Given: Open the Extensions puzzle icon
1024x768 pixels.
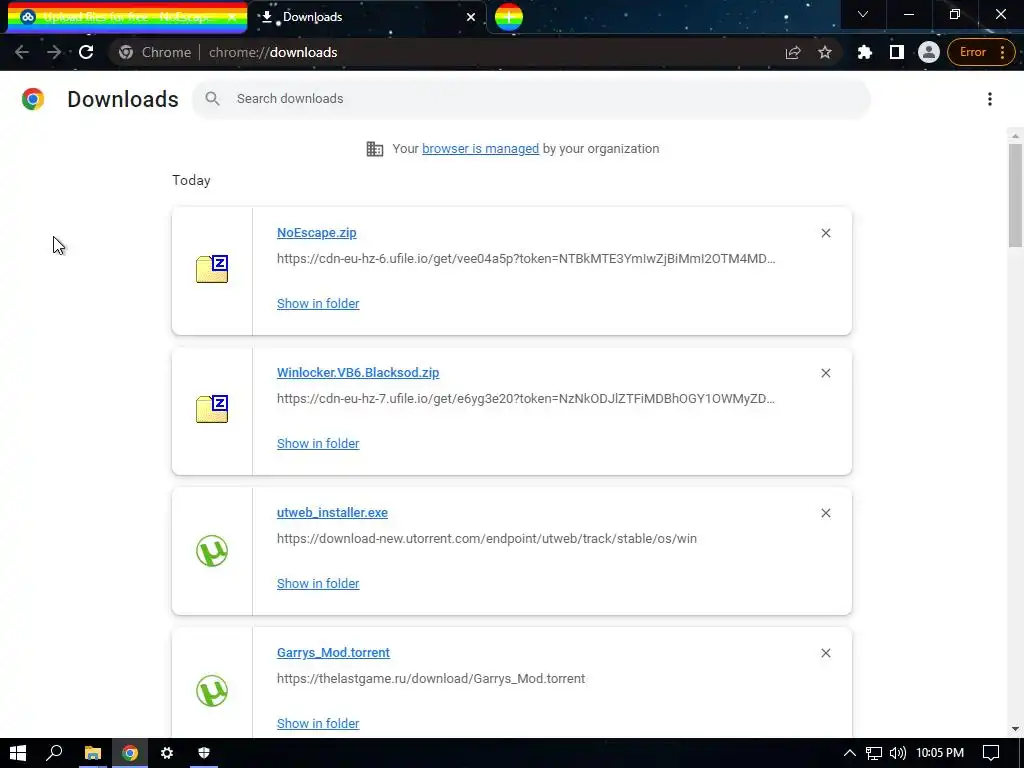Looking at the screenshot, I should [x=865, y=52].
